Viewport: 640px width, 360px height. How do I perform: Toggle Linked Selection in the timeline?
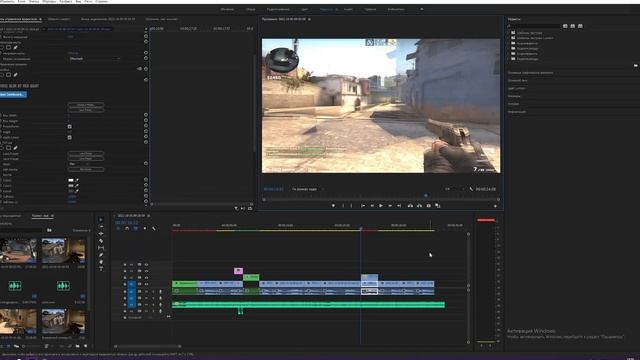tap(136, 229)
